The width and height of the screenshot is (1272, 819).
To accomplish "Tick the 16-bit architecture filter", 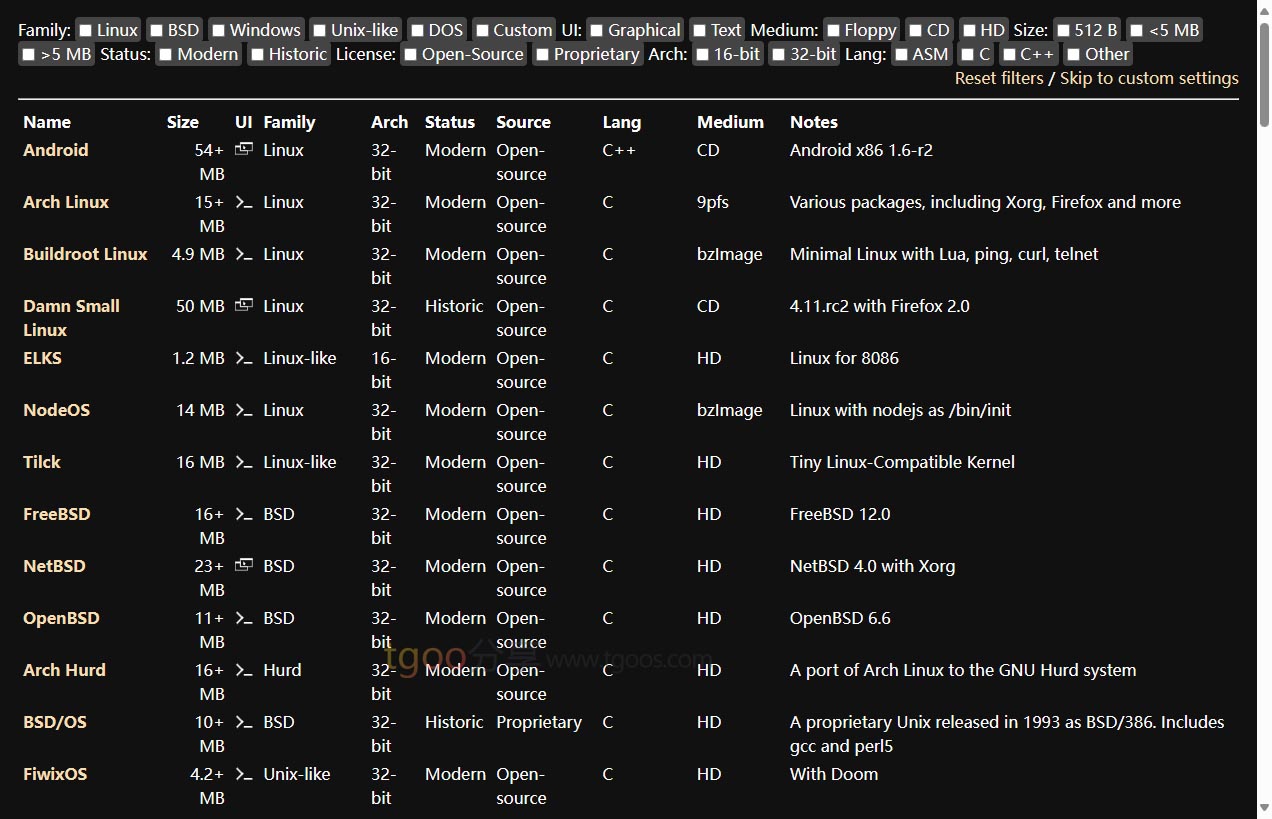I will click(703, 54).
